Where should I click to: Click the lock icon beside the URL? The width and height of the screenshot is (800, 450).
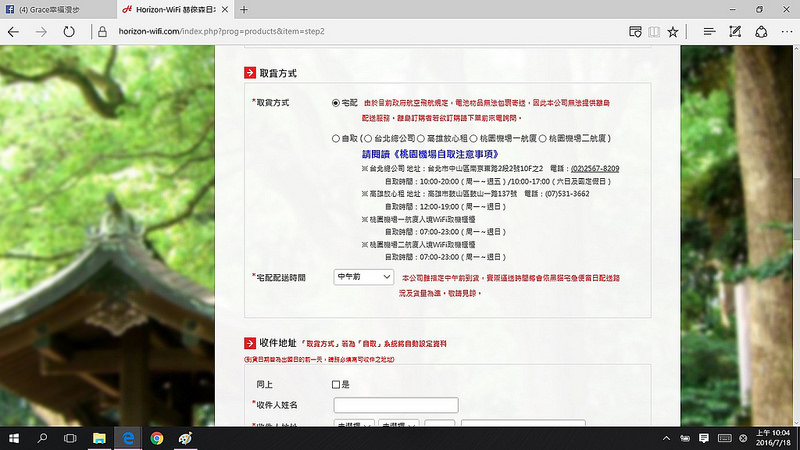point(102,32)
